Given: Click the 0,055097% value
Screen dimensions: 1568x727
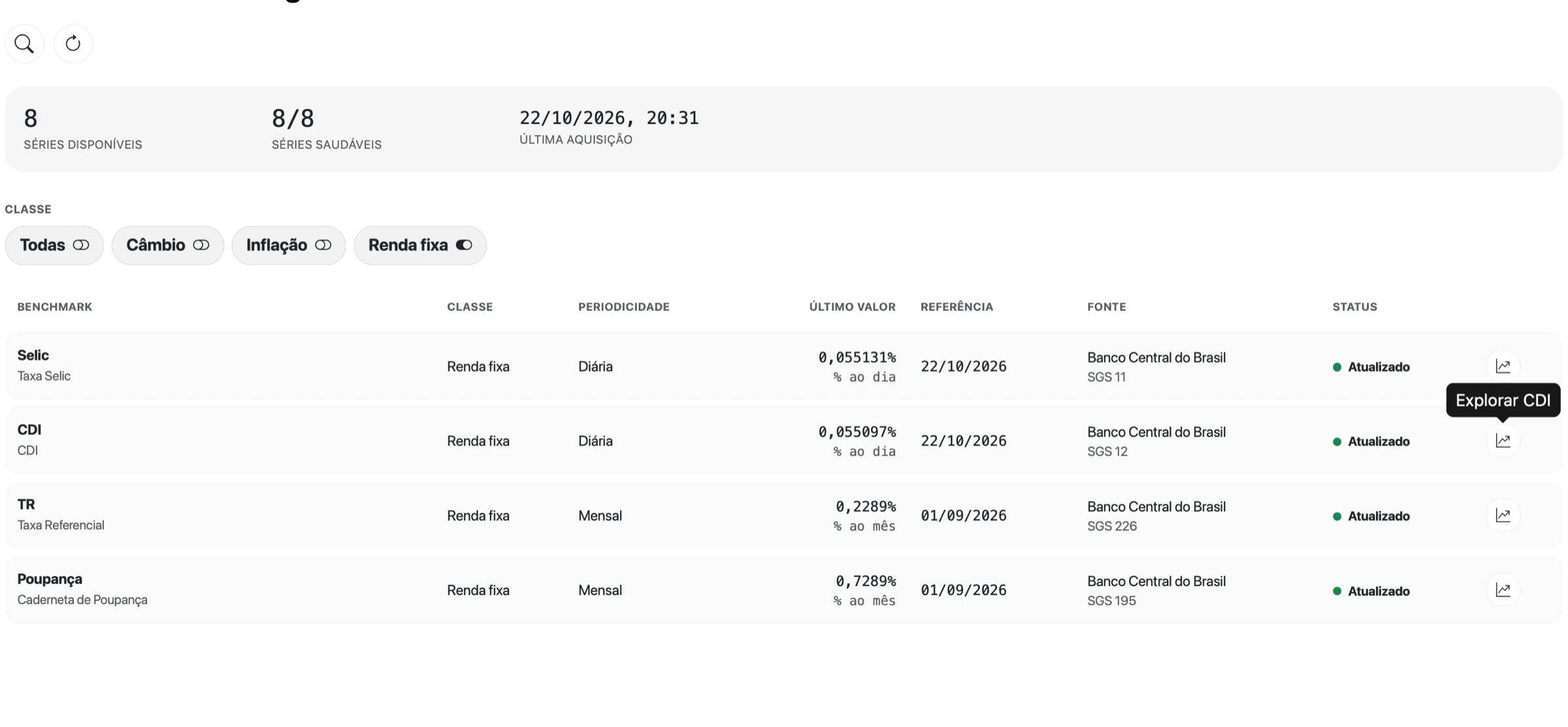Looking at the screenshot, I should tap(857, 432).
